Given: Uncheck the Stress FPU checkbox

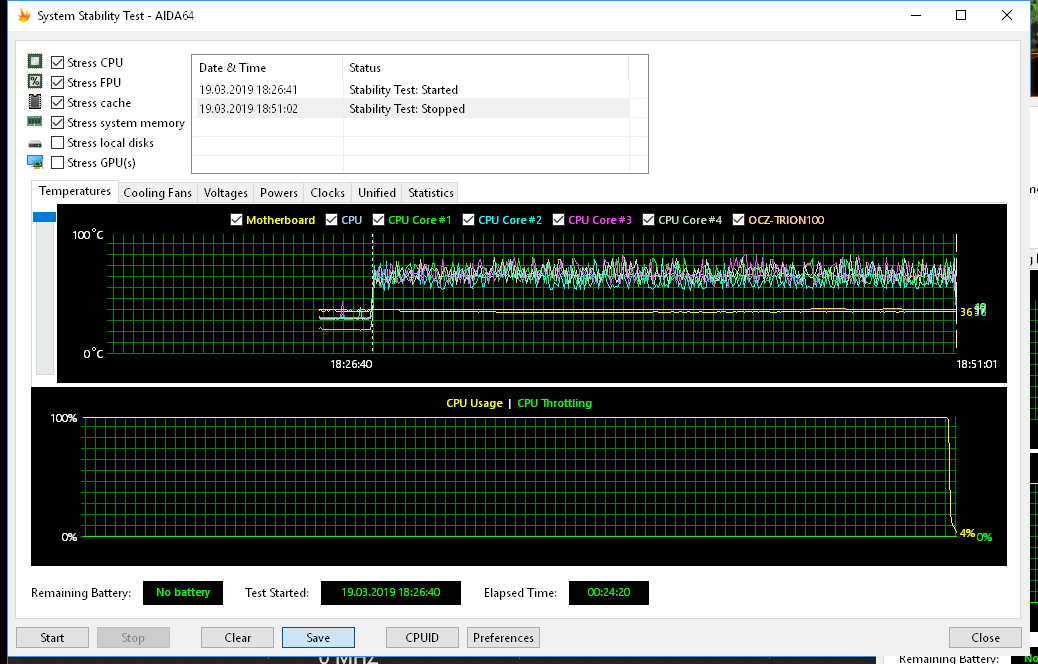Looking at the screenshot, I should (x=58, y=82).
